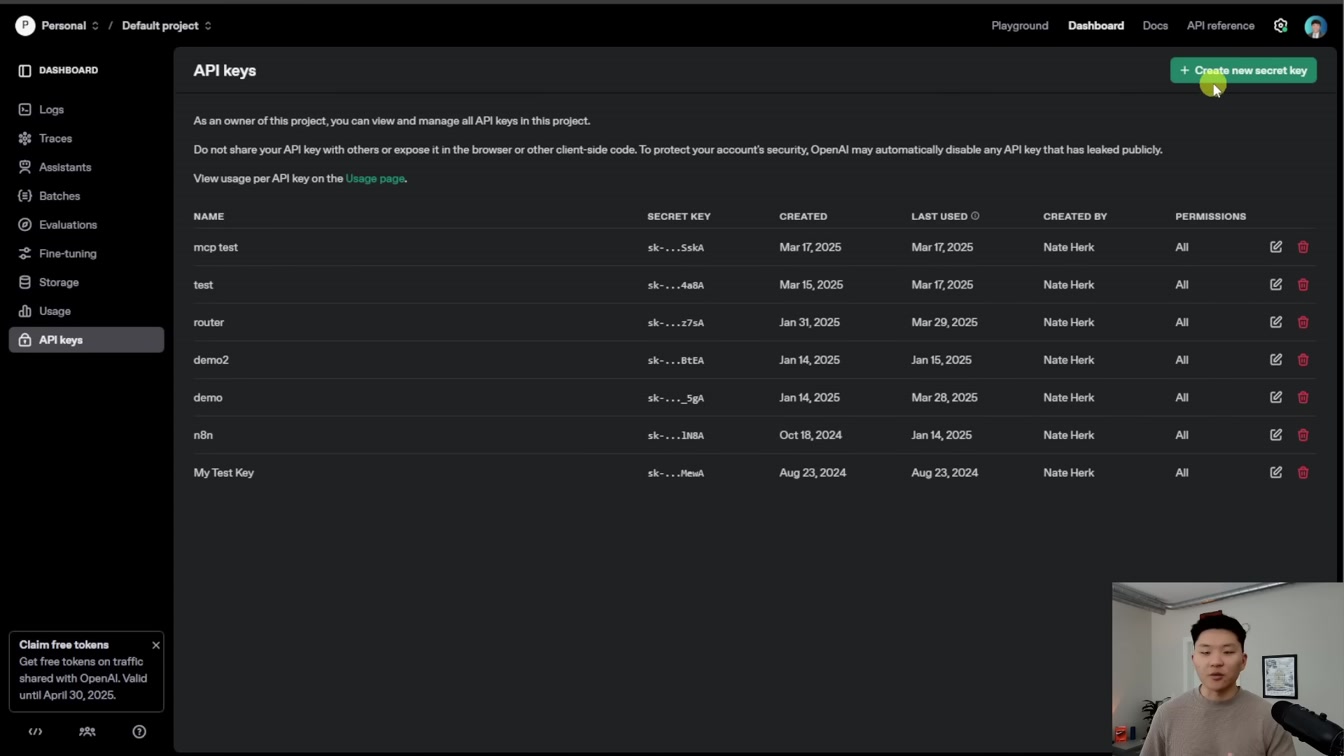Follow the Usage page link

click(375, 179)
